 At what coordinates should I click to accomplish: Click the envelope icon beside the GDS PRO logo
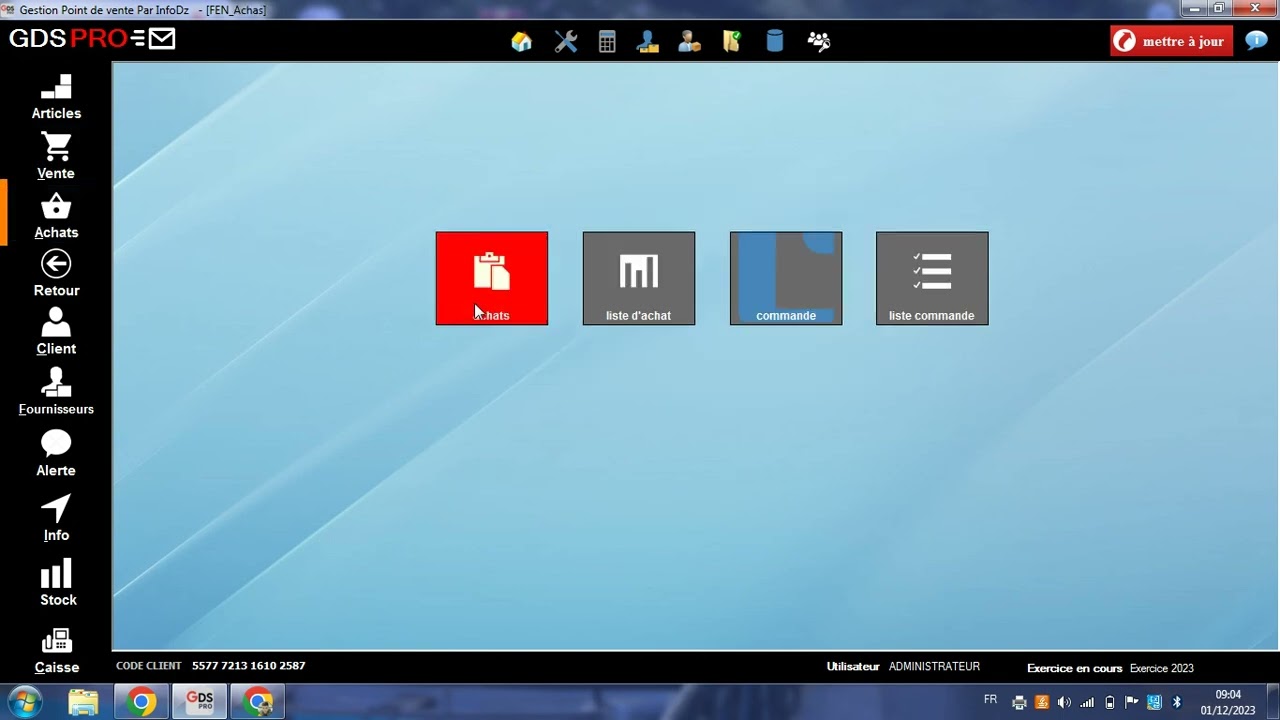coord(161,39)
